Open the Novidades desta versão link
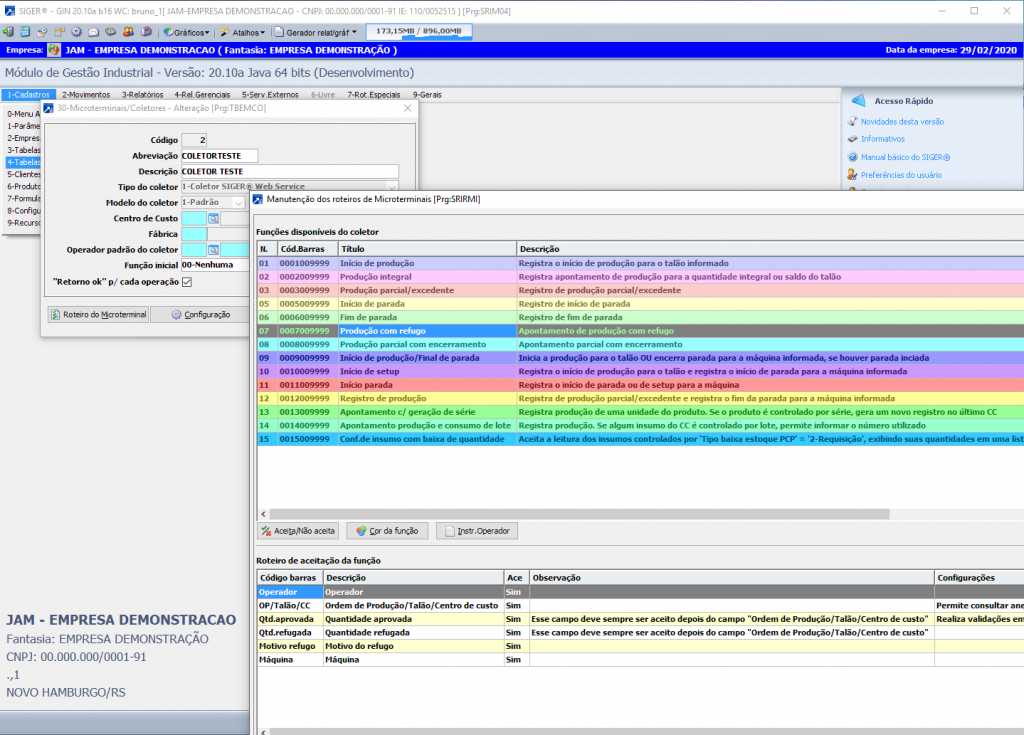The height and width of the screenshot is (735, 1024). click(902, 121)
